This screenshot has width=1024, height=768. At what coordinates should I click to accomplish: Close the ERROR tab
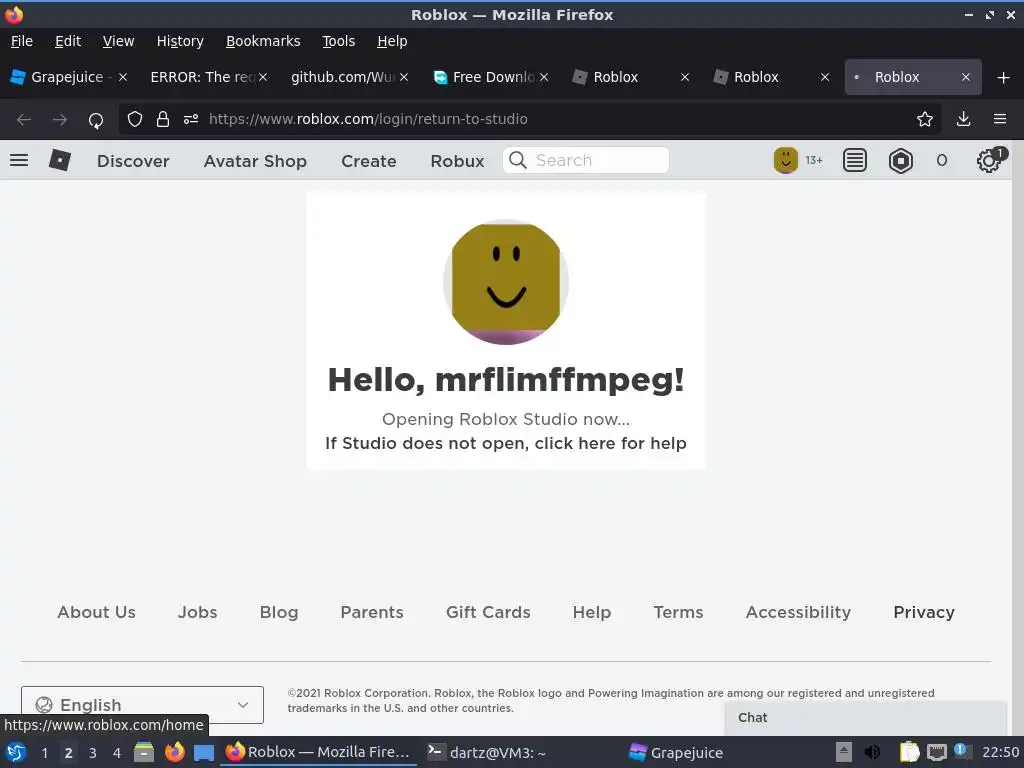click(x=263, y=77)
